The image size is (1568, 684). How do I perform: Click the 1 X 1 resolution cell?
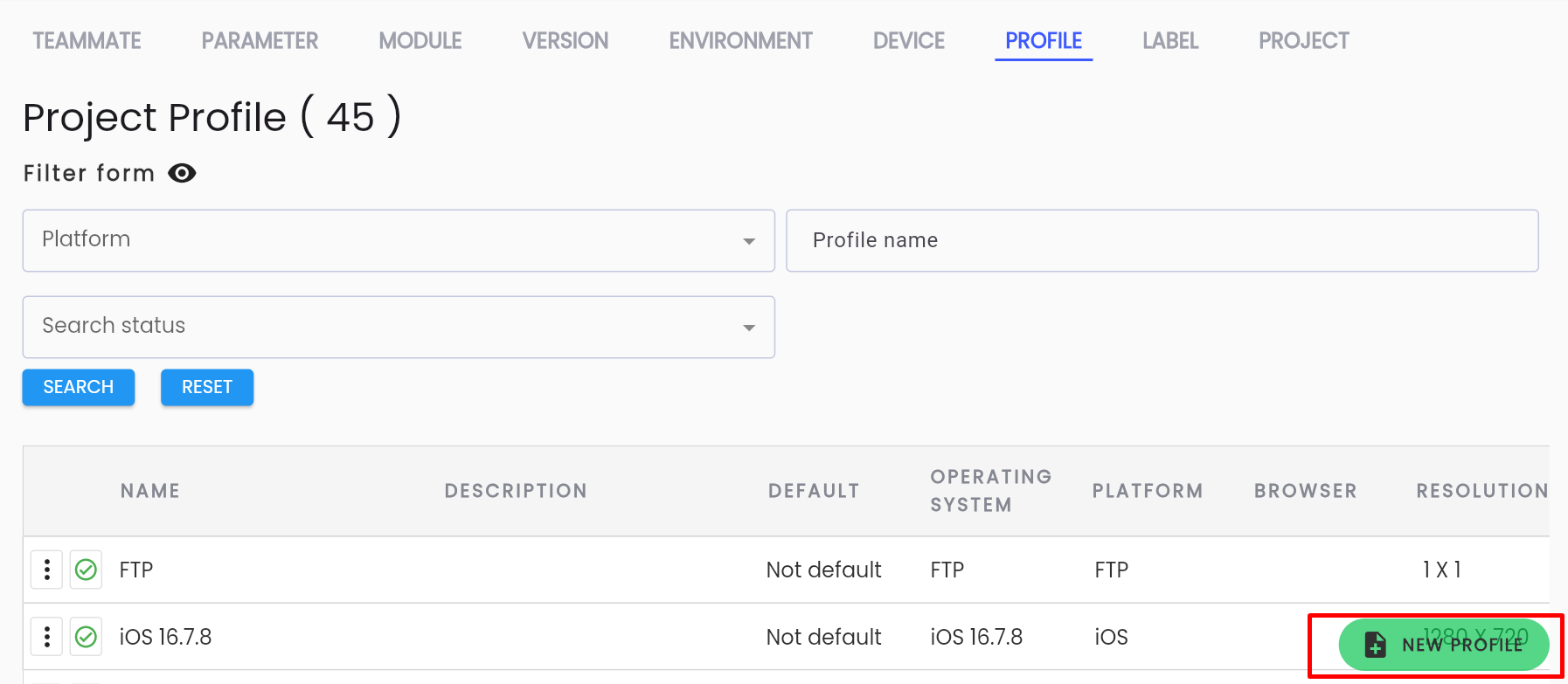point(1442,570)
